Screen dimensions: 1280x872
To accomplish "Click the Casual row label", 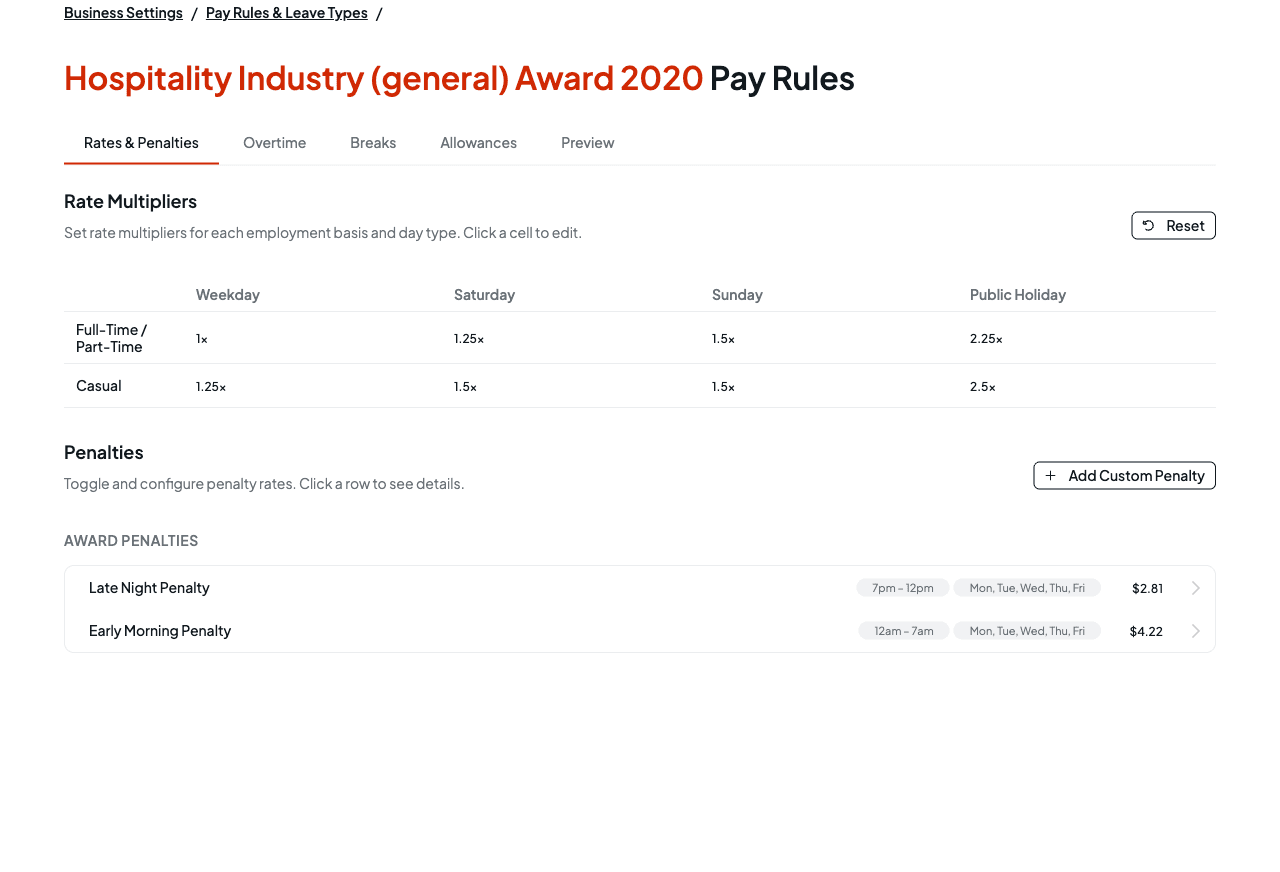I will (x=99, y=385).
